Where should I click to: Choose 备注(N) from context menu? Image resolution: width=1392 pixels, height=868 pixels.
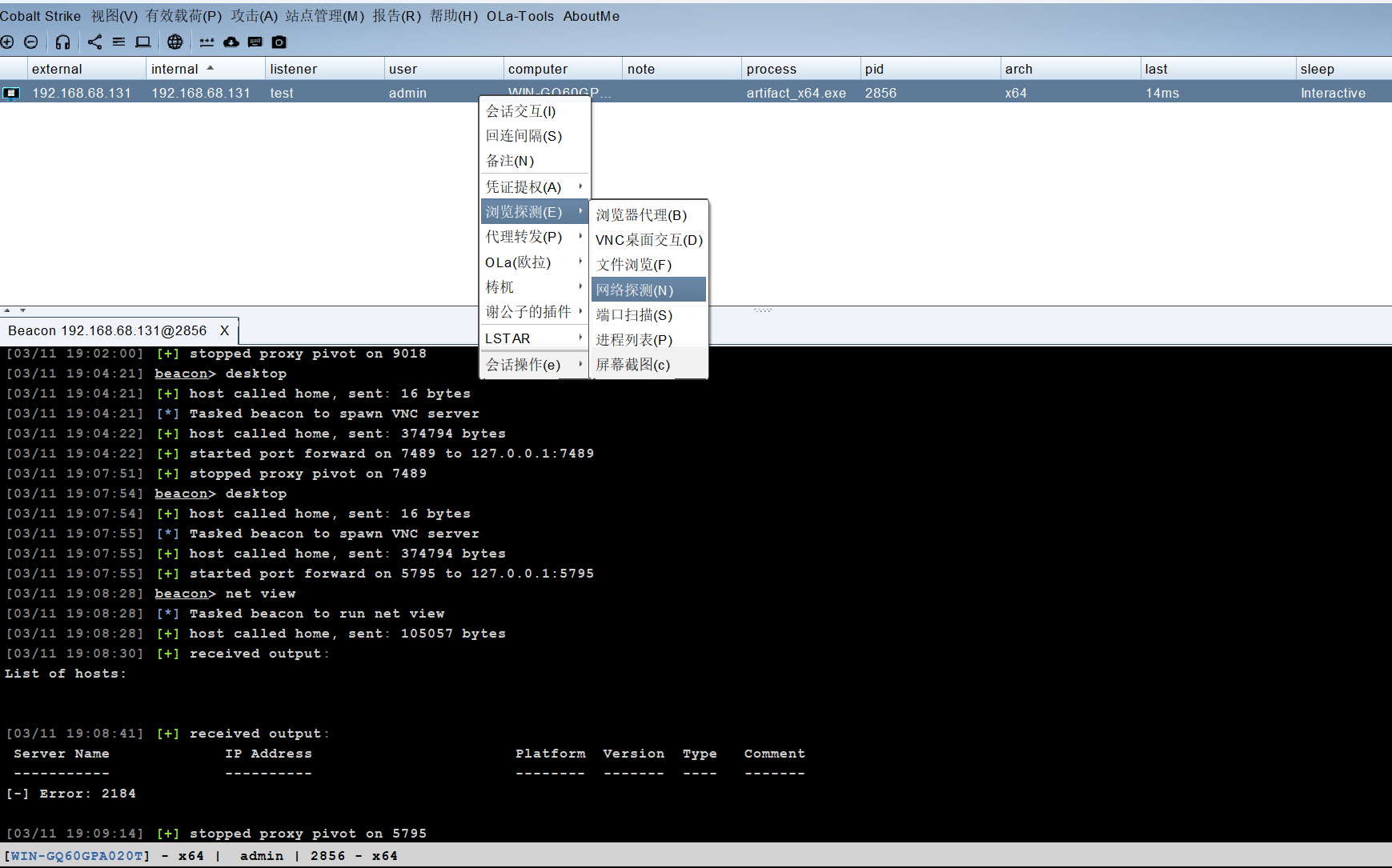(535, 161)
